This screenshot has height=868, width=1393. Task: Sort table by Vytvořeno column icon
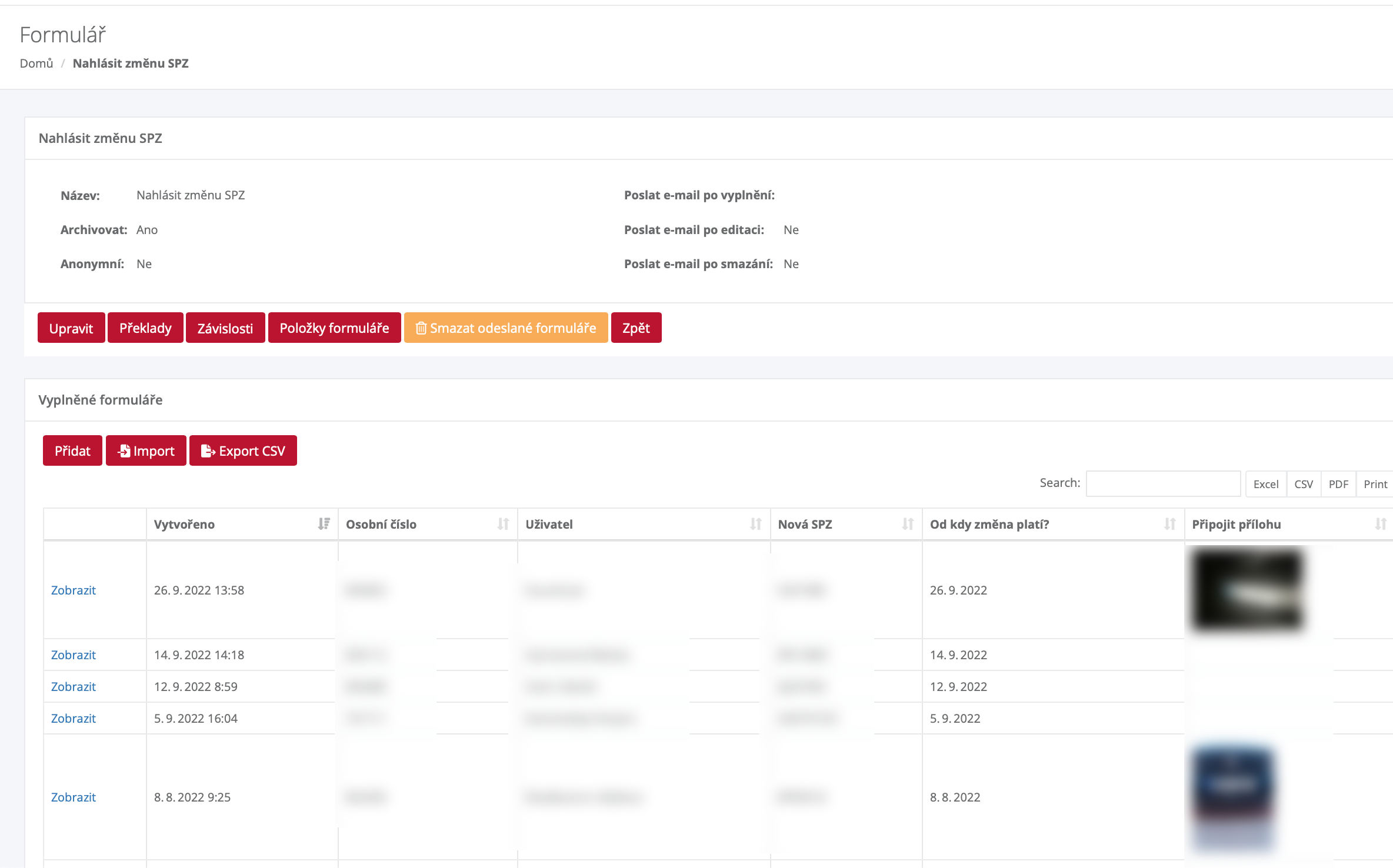pos(324,524)
